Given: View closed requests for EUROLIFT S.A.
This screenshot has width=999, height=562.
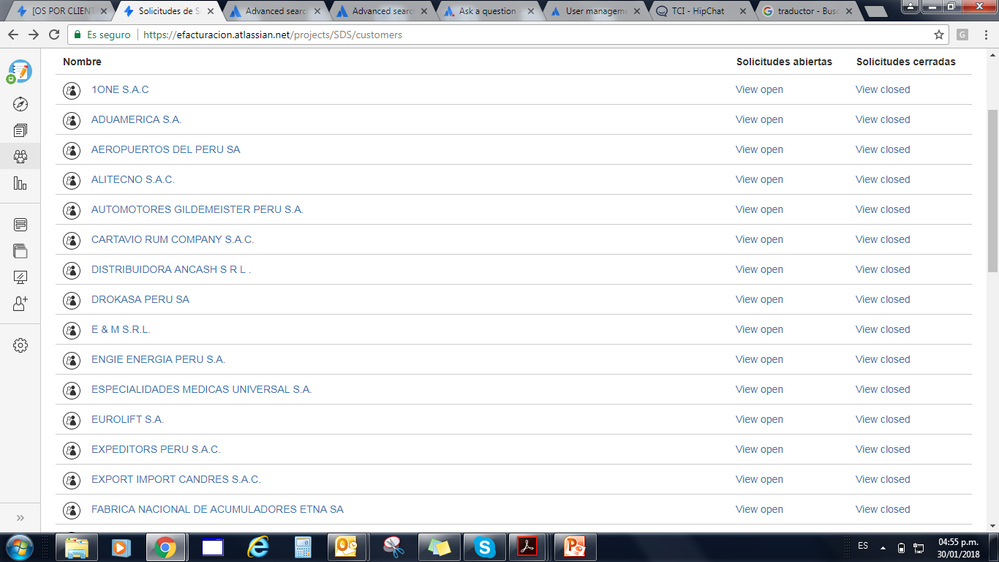Looking at the screenshot, I should 882,419.
